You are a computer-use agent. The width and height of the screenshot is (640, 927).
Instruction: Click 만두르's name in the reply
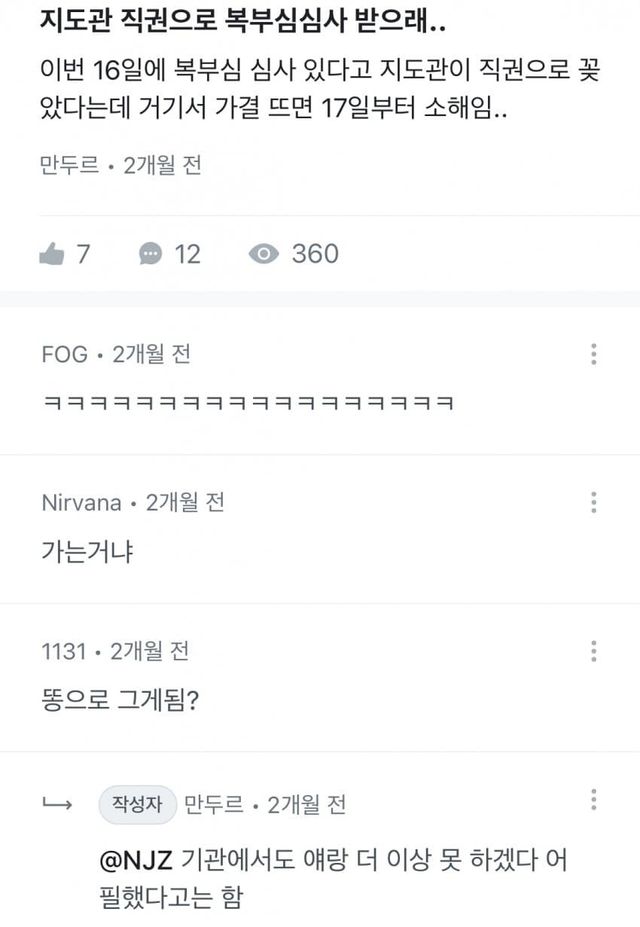click(x=212, y=804)
